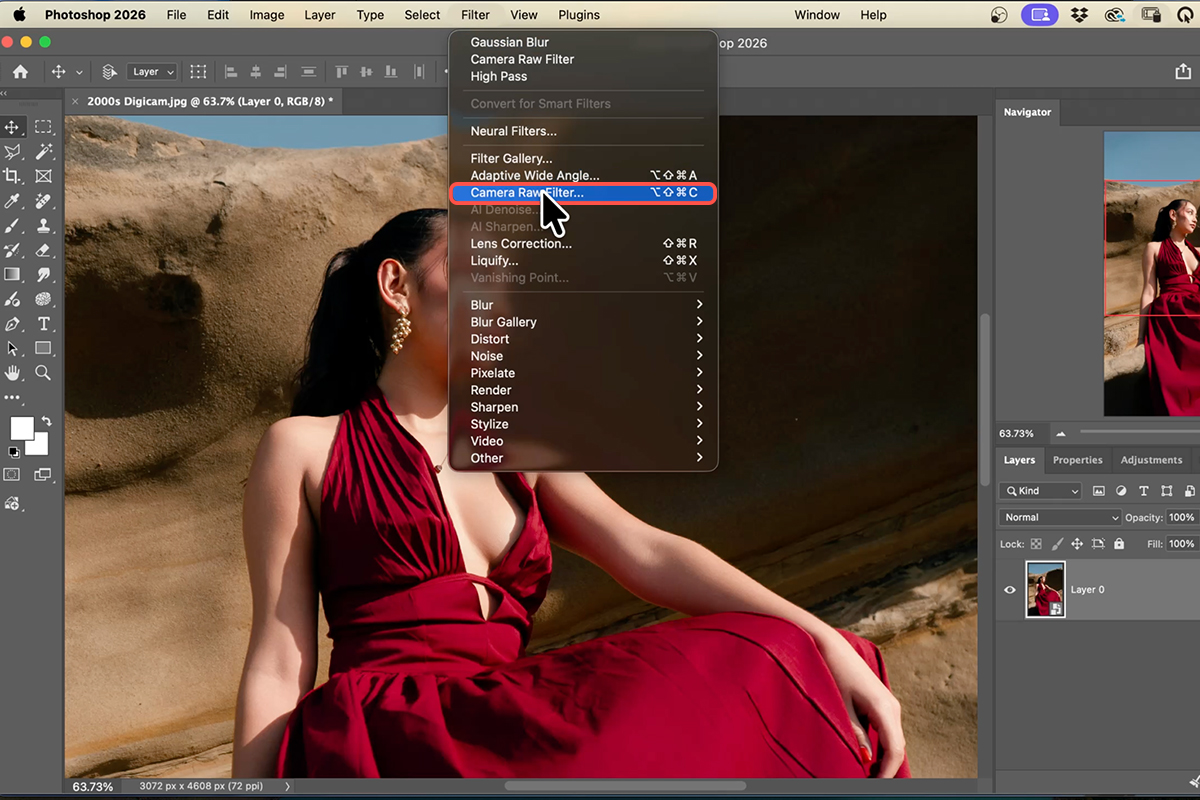The height and width of the screenshot is (800, 1200).
Task: Toggle the pixel layers filter icon
Action: (1099, 491)
